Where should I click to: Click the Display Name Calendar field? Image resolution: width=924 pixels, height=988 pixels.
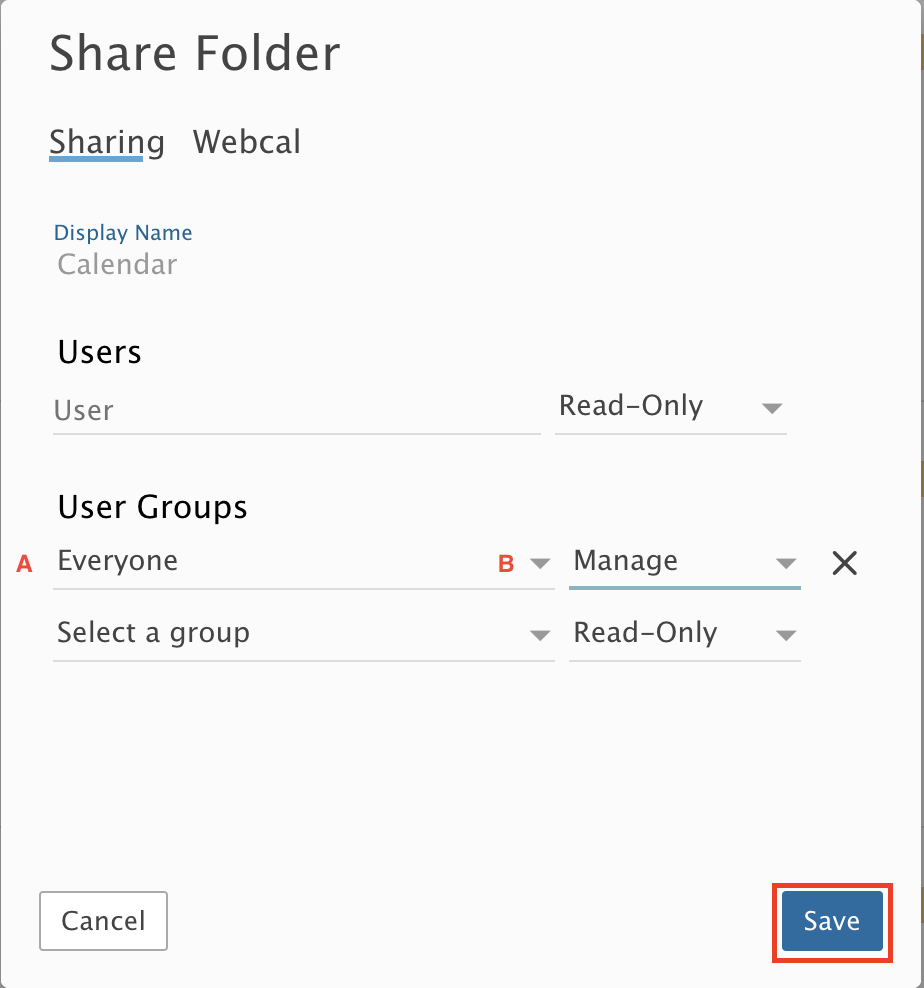[x=118, y=265]
